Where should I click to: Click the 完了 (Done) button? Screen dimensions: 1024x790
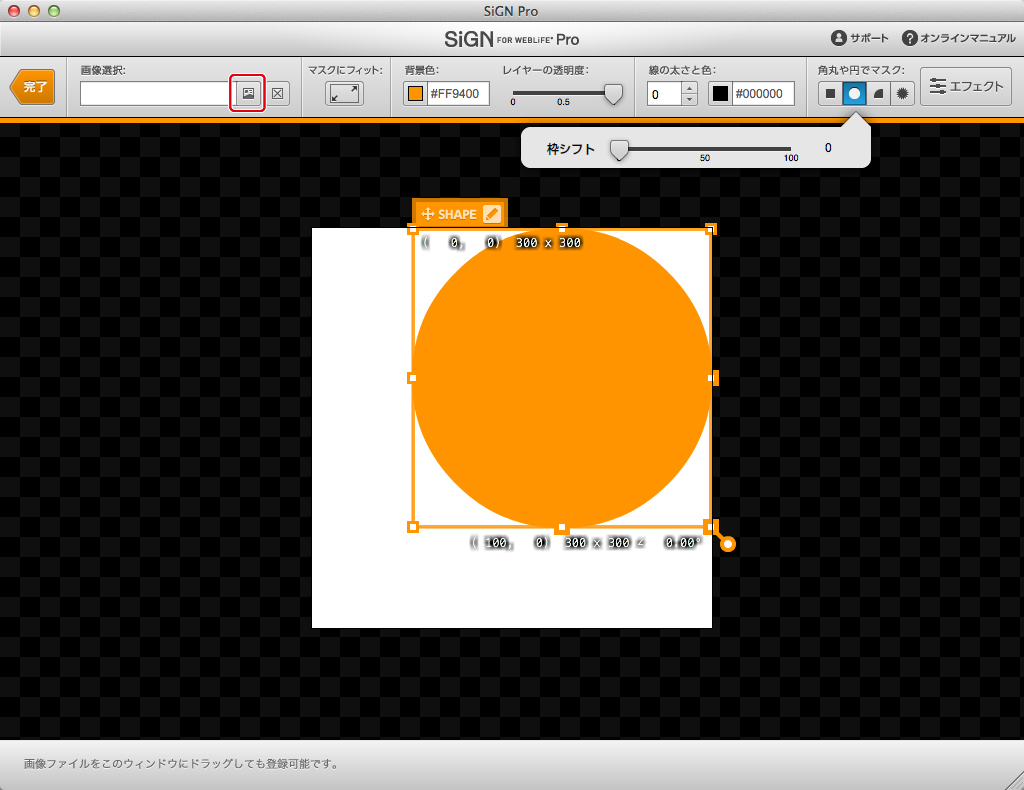click(x=33, y=87)
